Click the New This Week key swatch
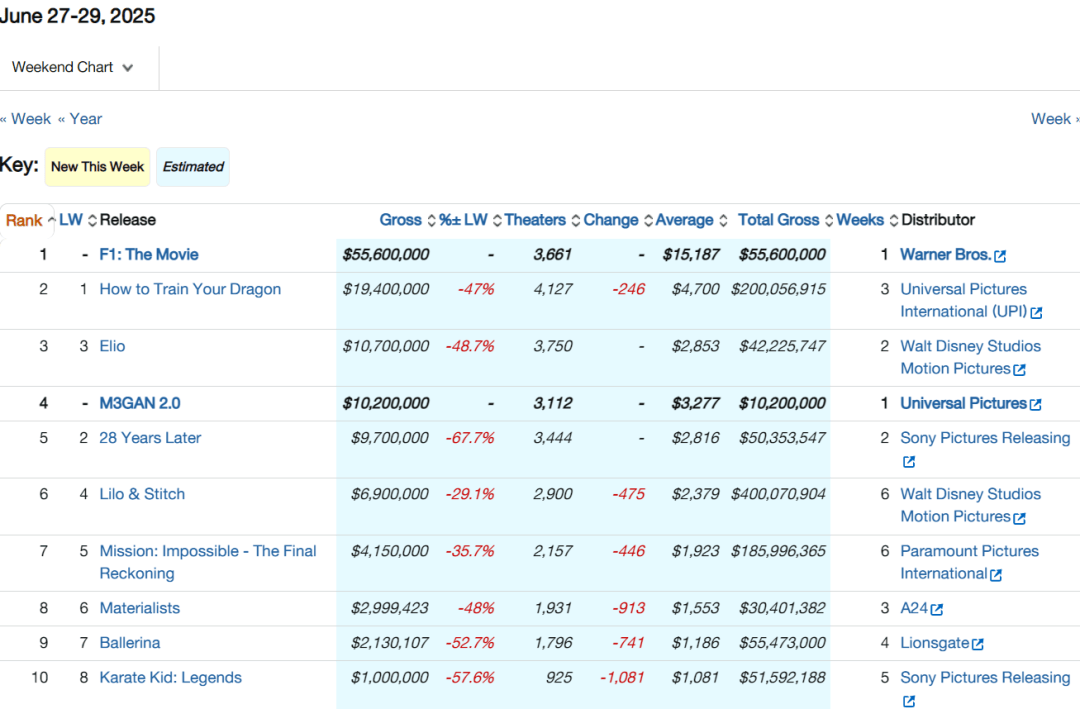The height and width of the screenshot is (709, 1080). 97,167
